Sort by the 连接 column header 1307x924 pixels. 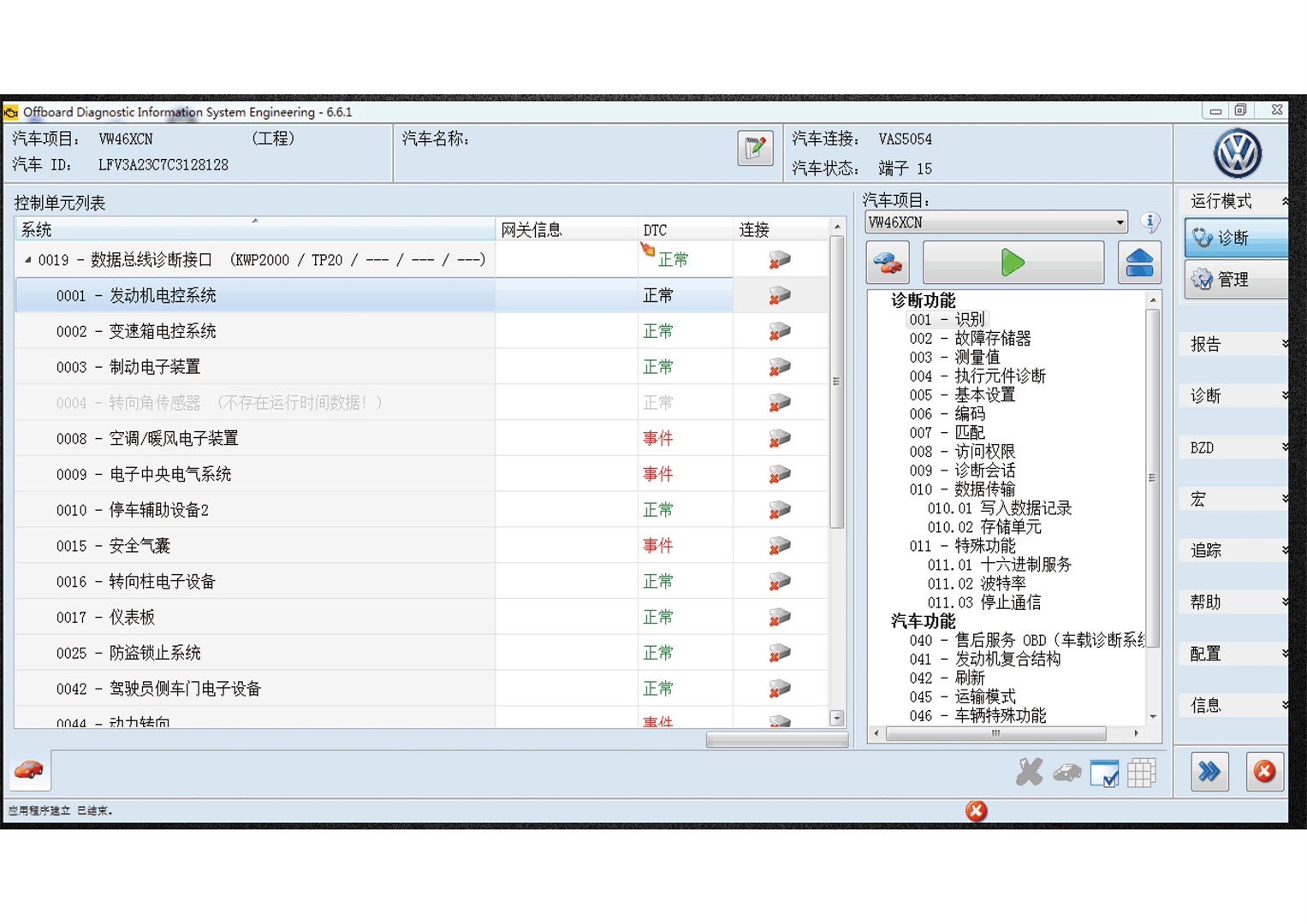point(781,229)
